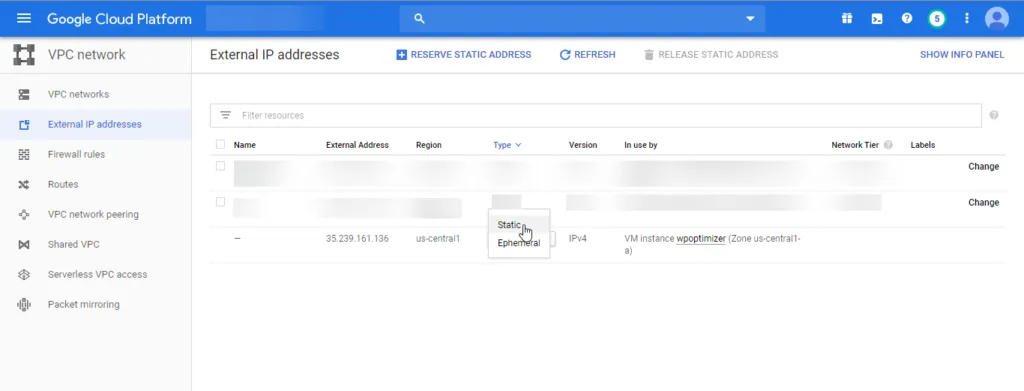The width and height of the screenshot is (1024, 391).
Task: Click the External IP addresses sidebar icon
Action: click(x=24, y=125)
